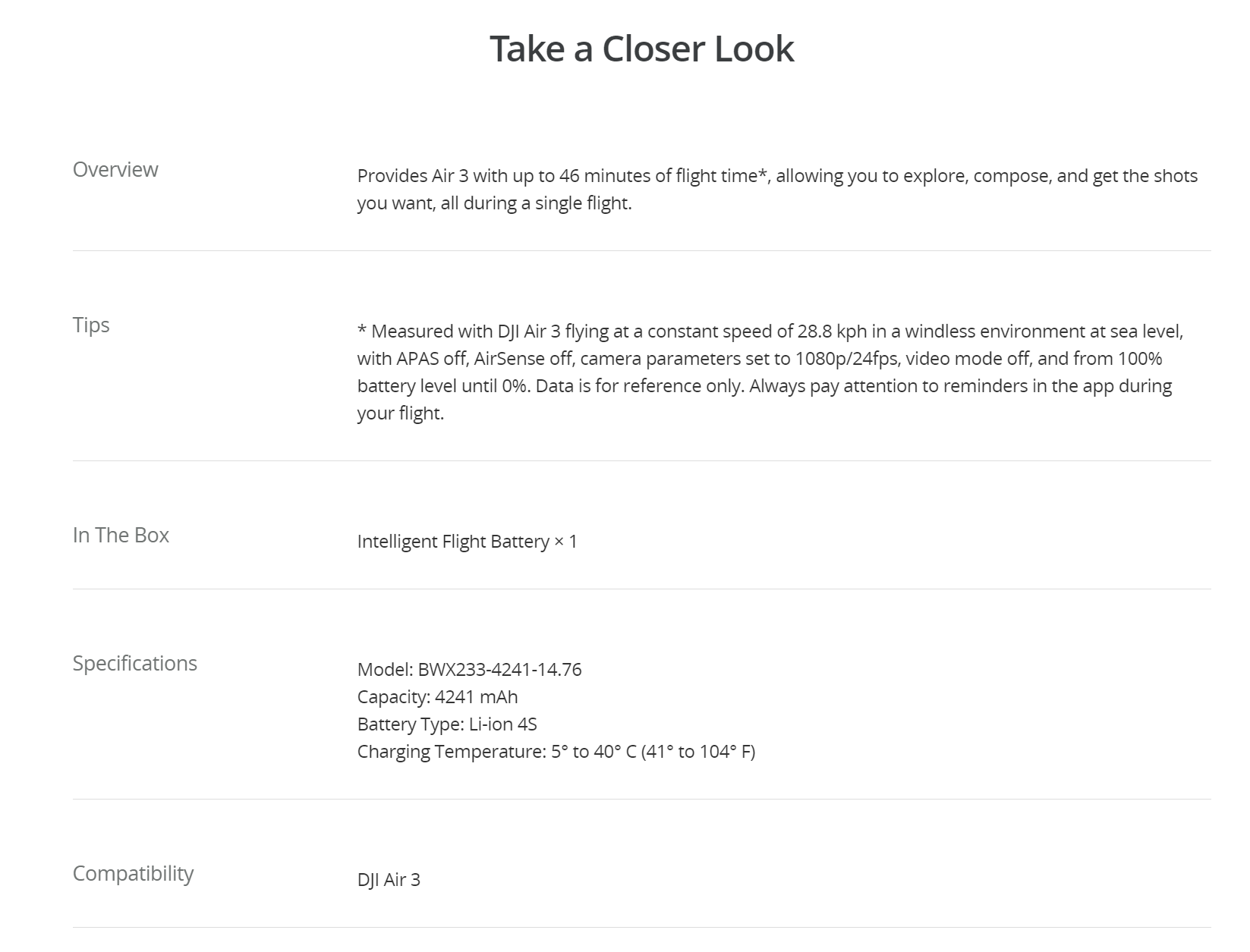Click the Charging Temperature specification line
Viewport: 1250px width, 952px height.
[556, 752]
